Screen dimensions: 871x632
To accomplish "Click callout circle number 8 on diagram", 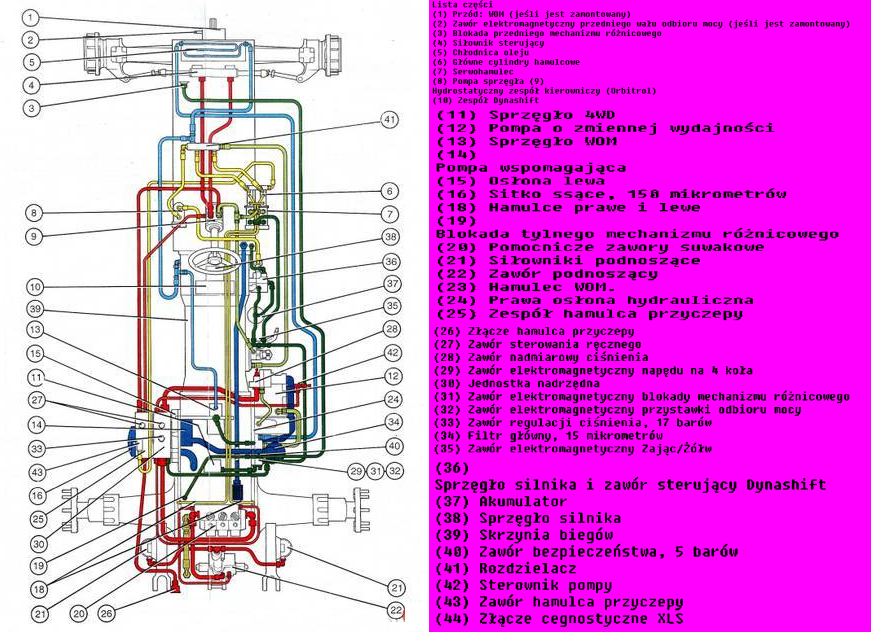I will click(34, 213).
